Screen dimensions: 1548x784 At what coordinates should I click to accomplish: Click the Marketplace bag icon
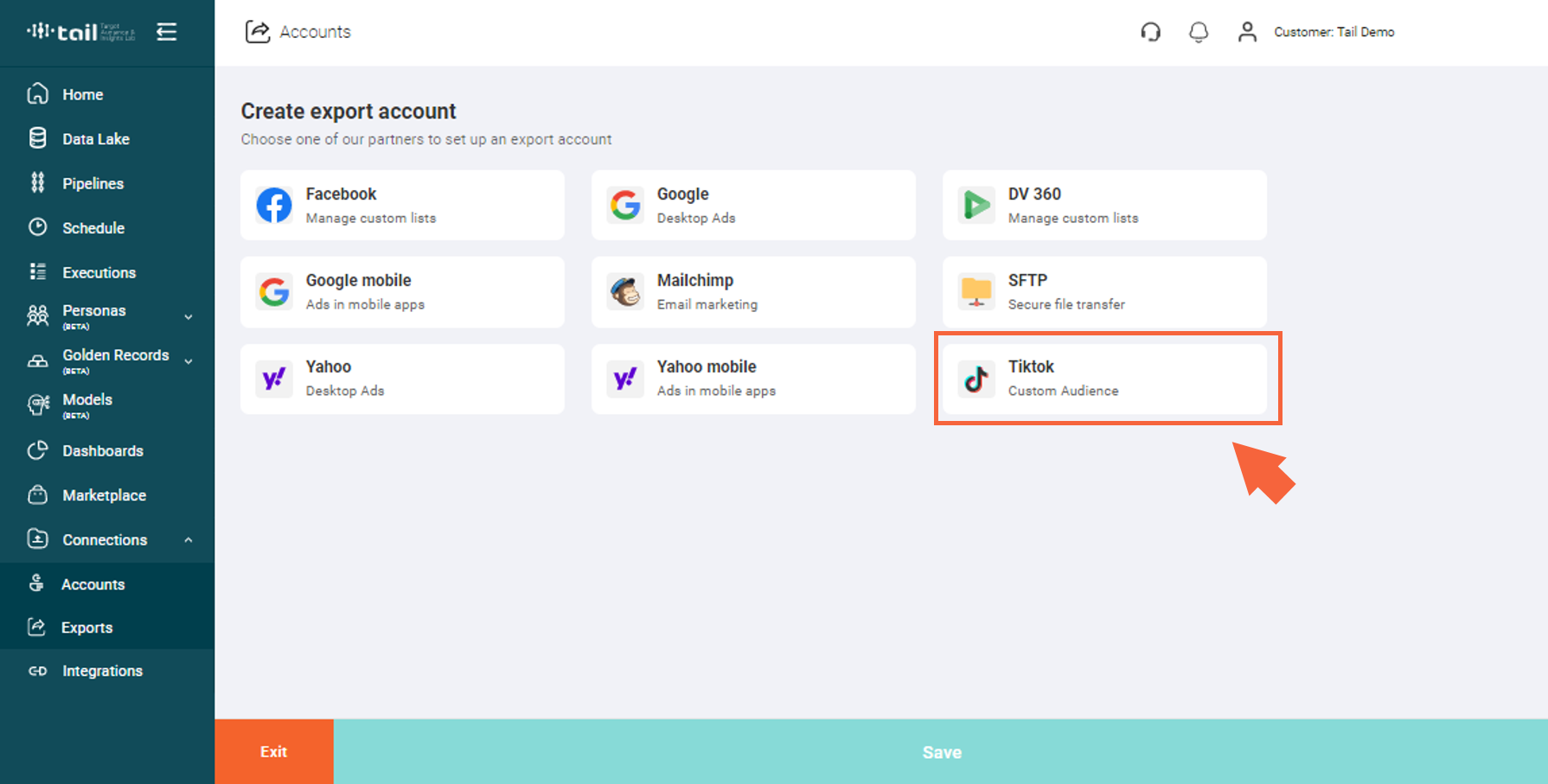point(38,494)
